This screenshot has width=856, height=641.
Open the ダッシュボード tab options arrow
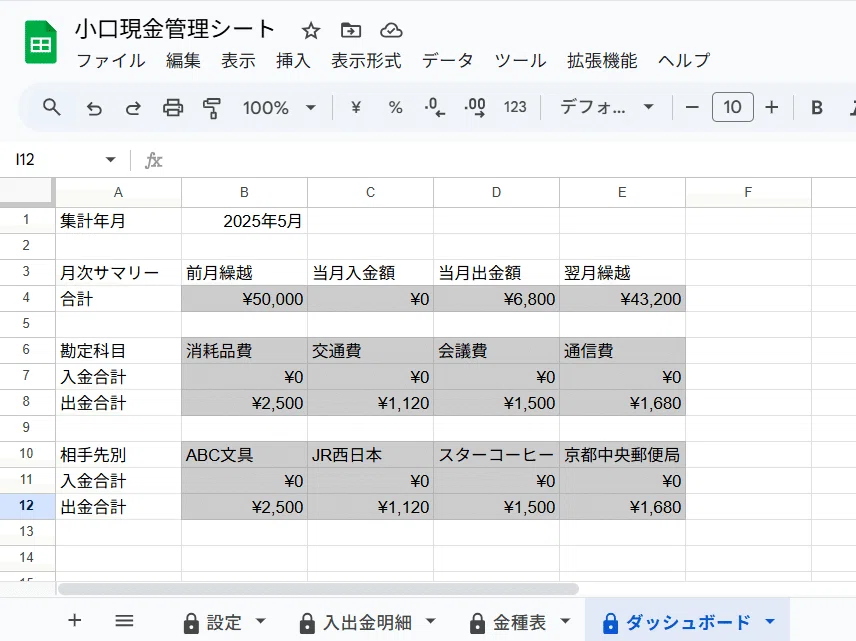769,622
